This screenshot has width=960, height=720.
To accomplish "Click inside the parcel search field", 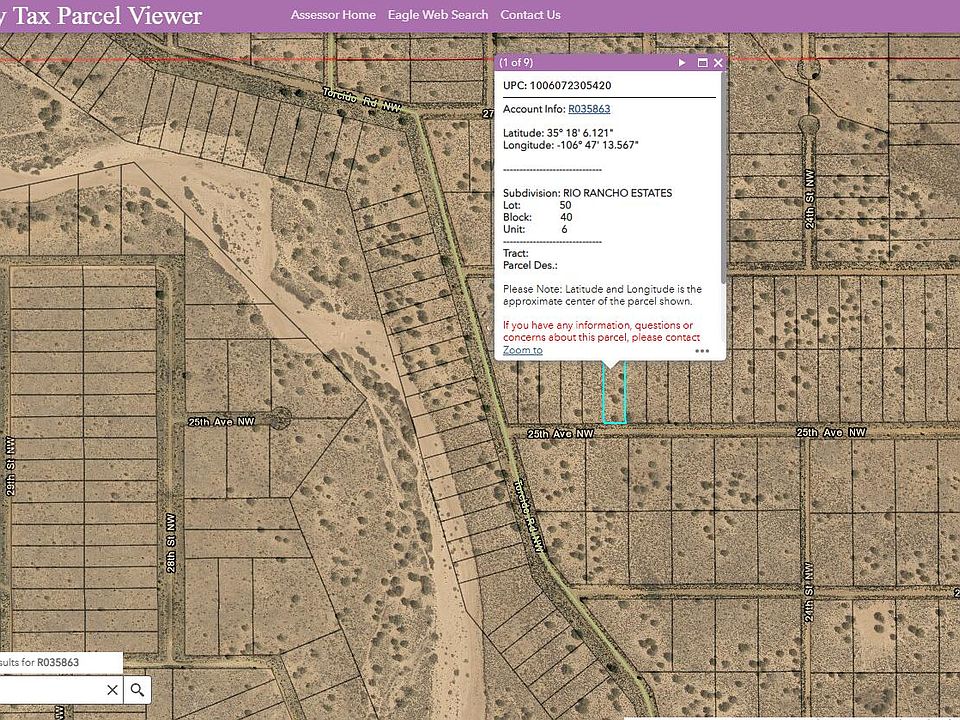I will [52, 690].
